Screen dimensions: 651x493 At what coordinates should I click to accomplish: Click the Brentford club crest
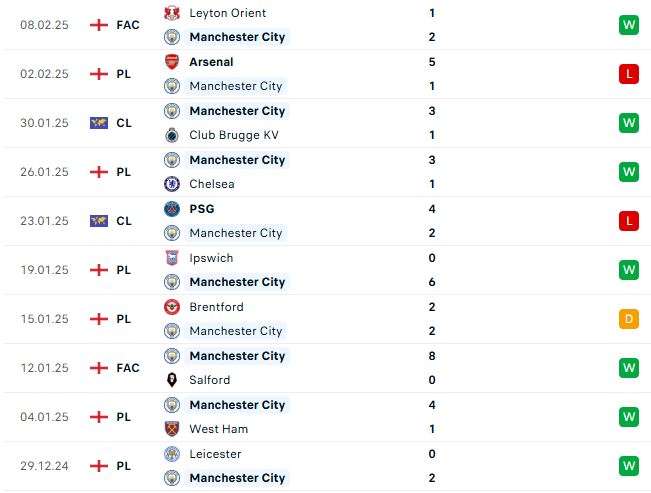point(172,307)
